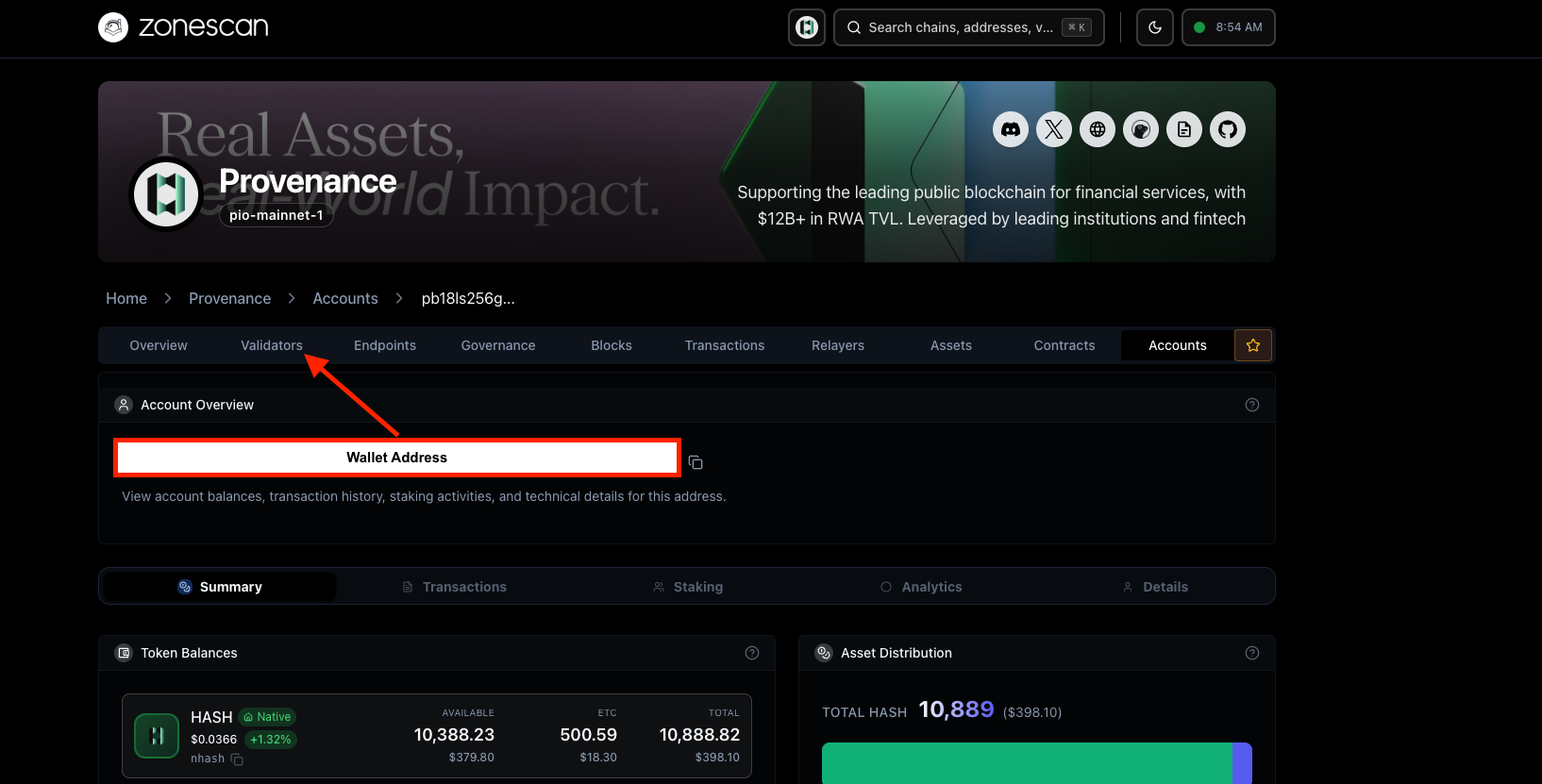The height and width of the screenshot is (784, 1542).
Task: Open help for Account Overview
Action: pyautogui.click(x=1252, y=405)
